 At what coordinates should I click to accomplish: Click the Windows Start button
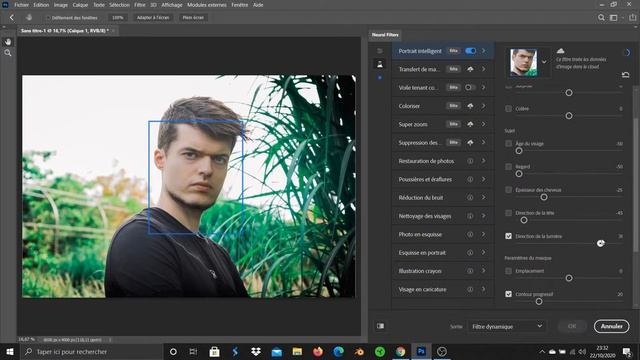pos(9,351)
